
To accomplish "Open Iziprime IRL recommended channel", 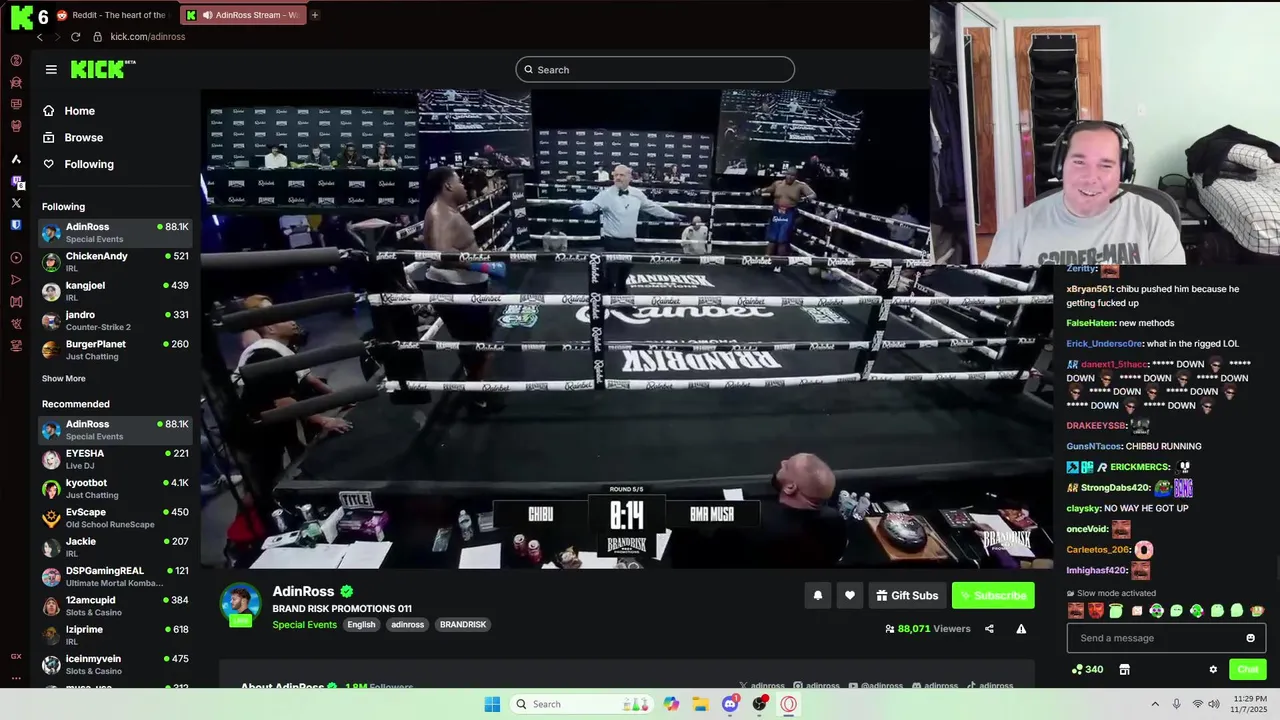I will pos(115,635).
